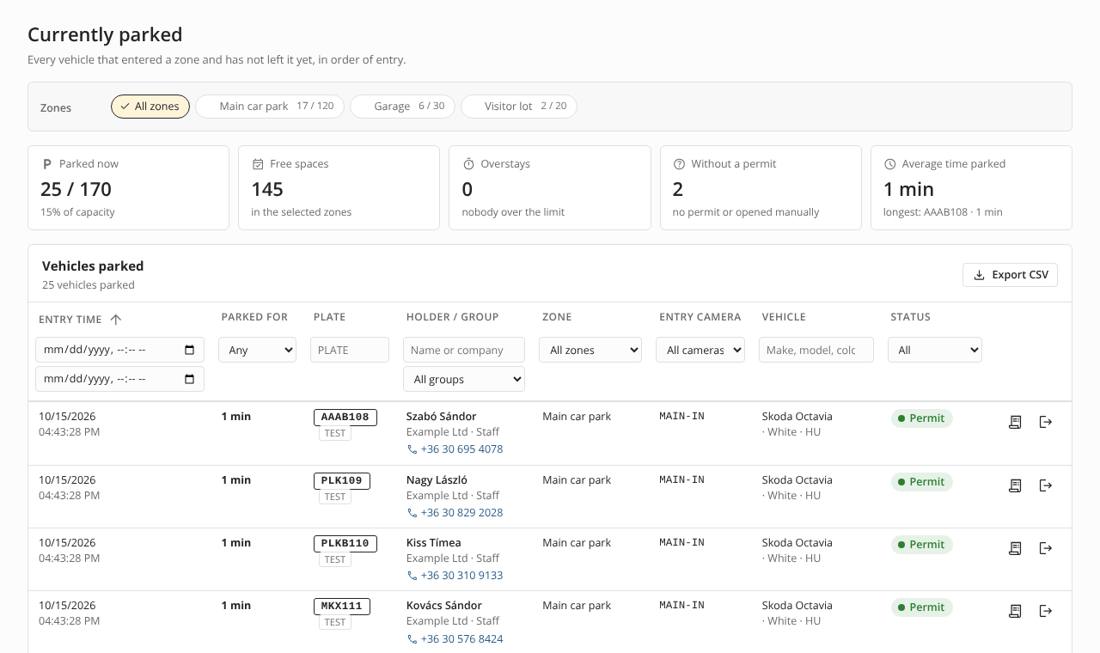Focus the PLATE filter input
Viewport: 1100px width, 653px height.
click(349, 350)
